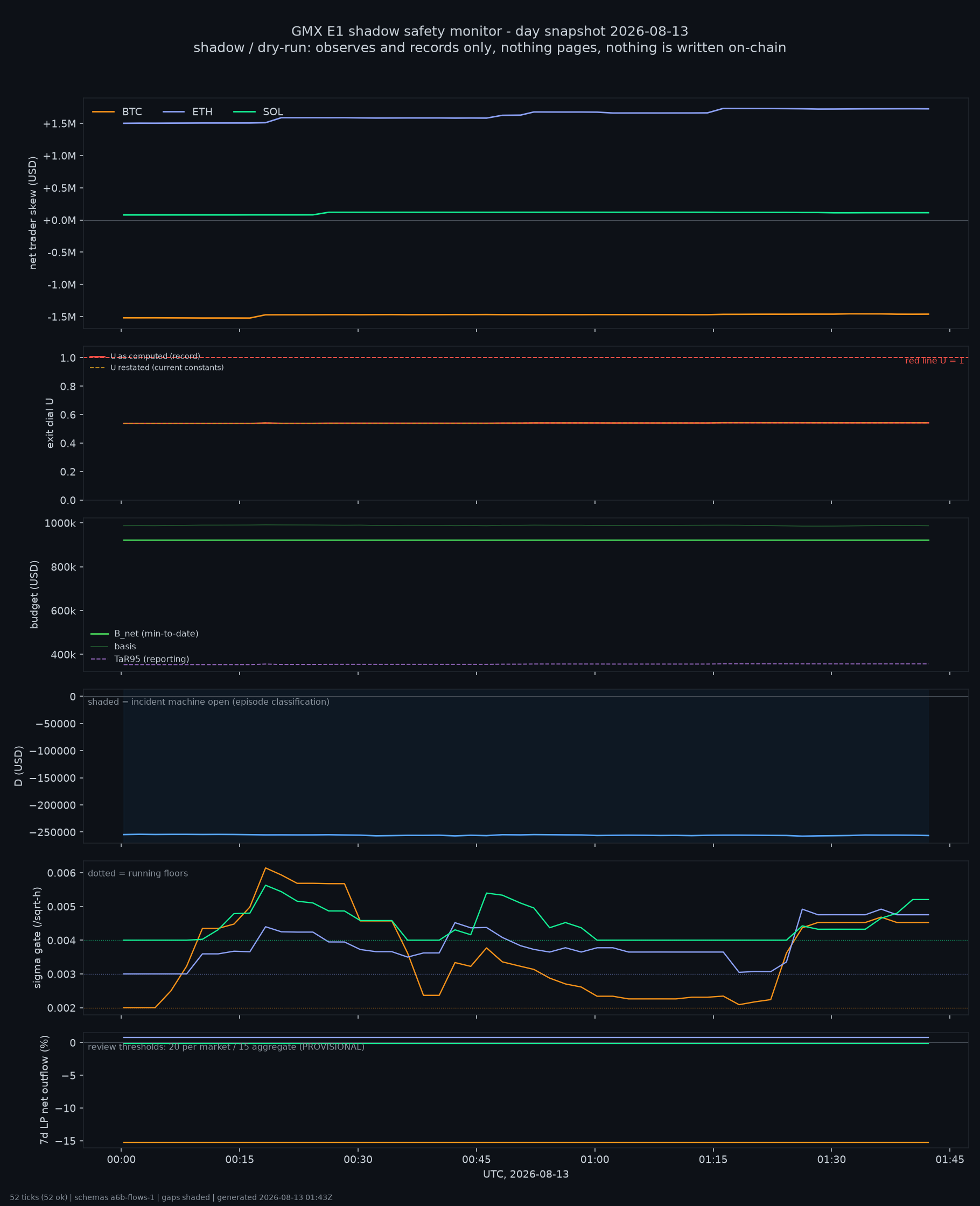The width and height of the screenshot is (980, 1206).
Task: Click the 1000k budget axis tick
Action: [x=60, y=524]
